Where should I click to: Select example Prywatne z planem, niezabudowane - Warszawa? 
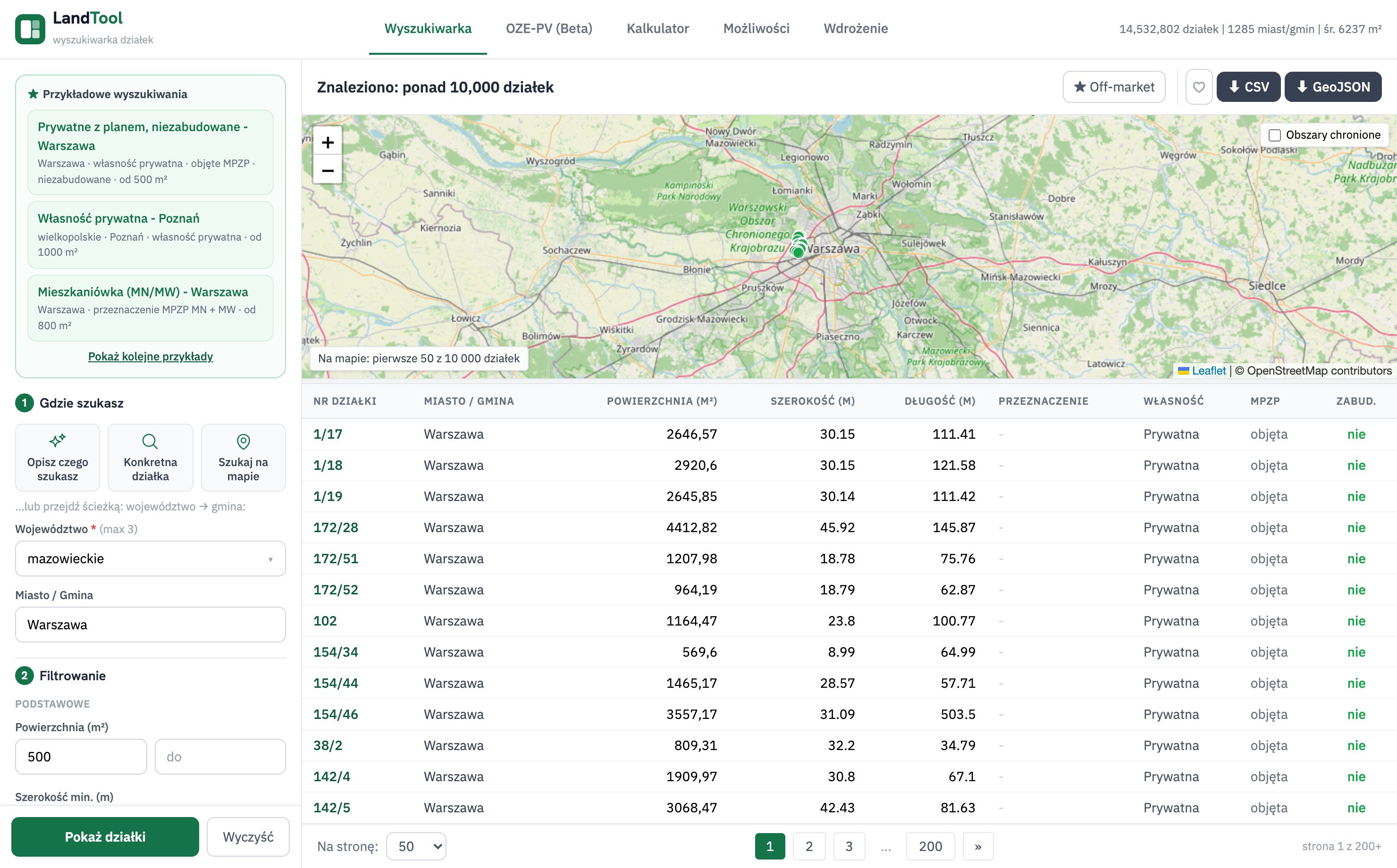151,152
